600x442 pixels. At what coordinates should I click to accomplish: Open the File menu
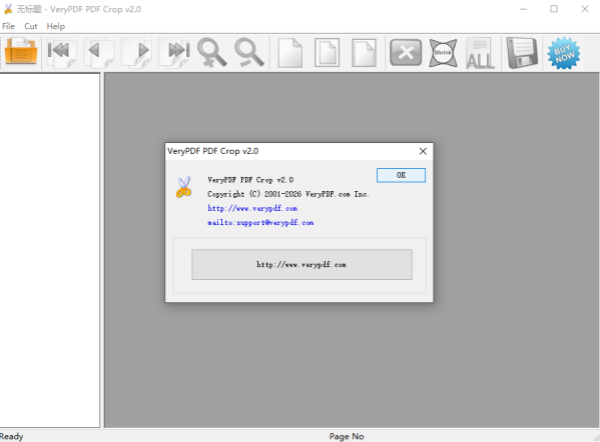tap(8, 26)
